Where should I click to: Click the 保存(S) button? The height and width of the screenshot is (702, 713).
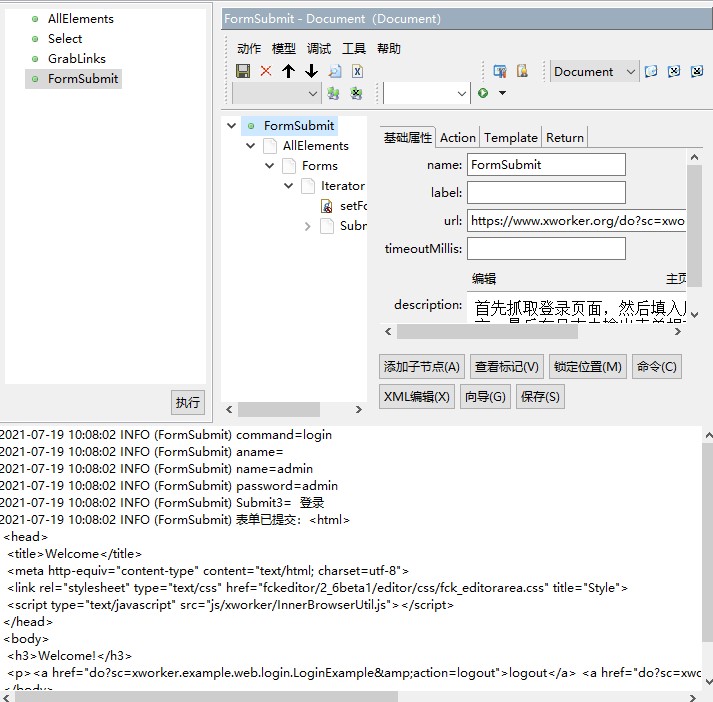540,397
